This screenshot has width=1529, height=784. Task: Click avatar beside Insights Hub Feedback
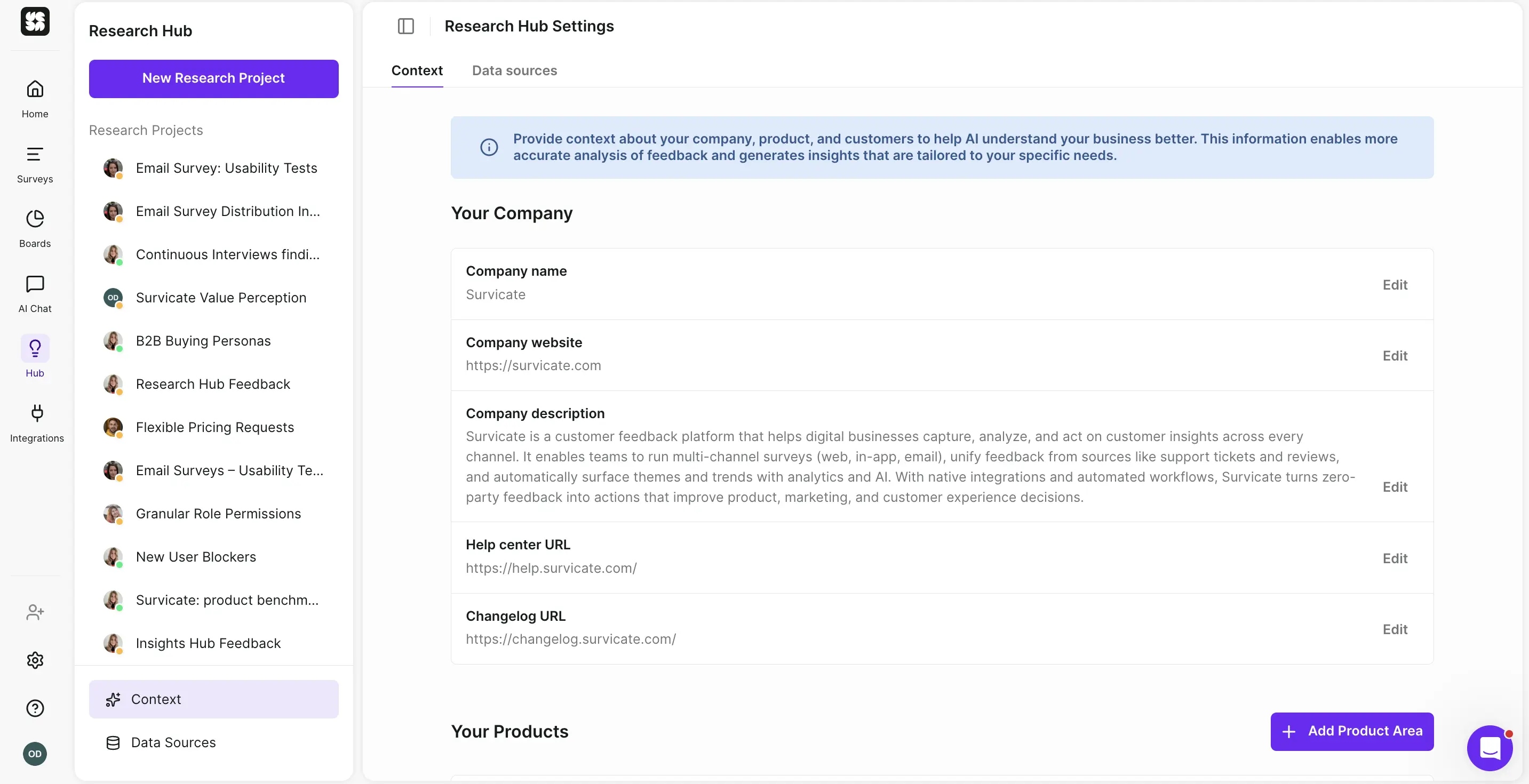pos(113,643)
